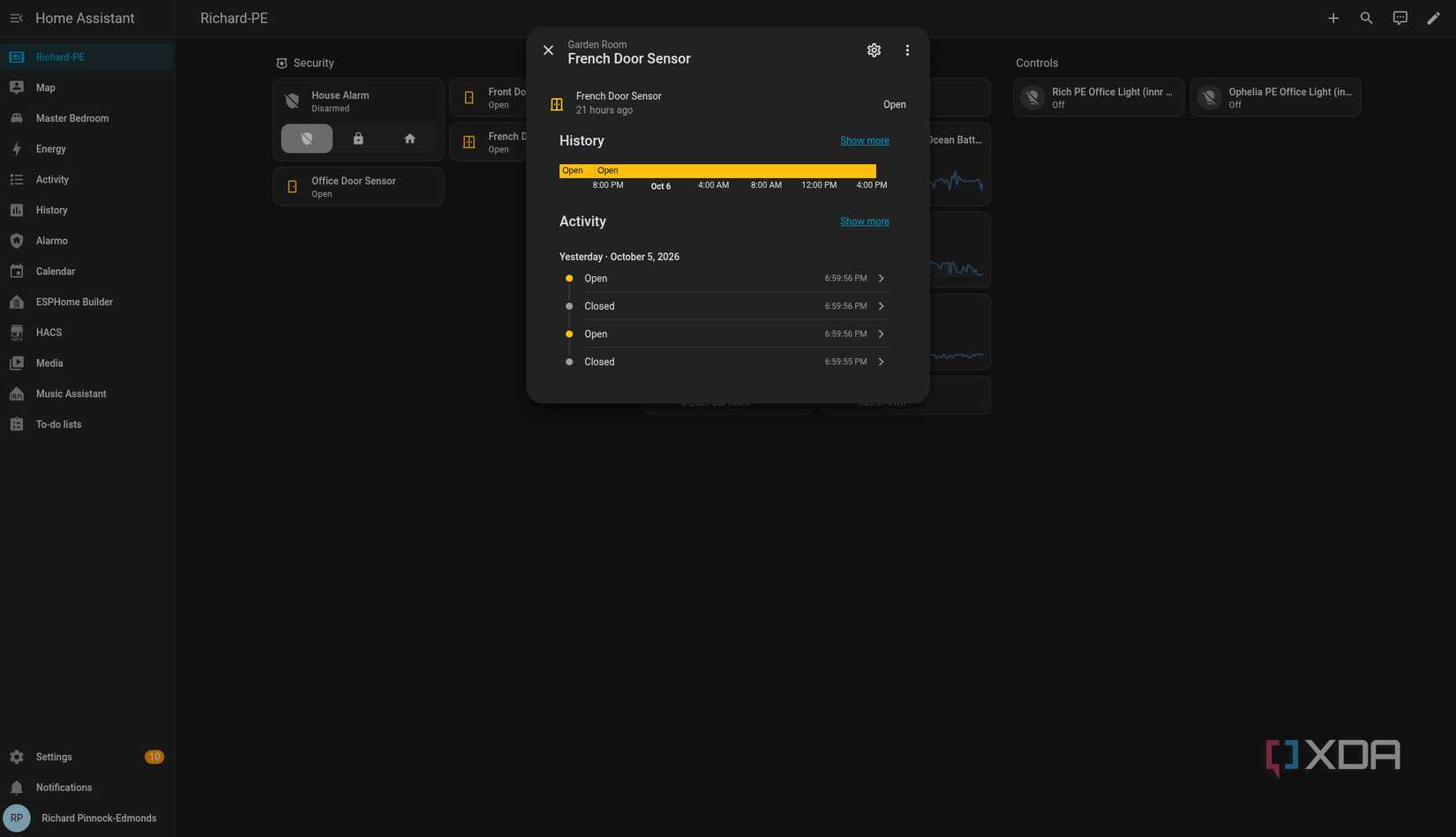Open the Map sidebar item
The image size is (1456, 837).
pos(86,87)
